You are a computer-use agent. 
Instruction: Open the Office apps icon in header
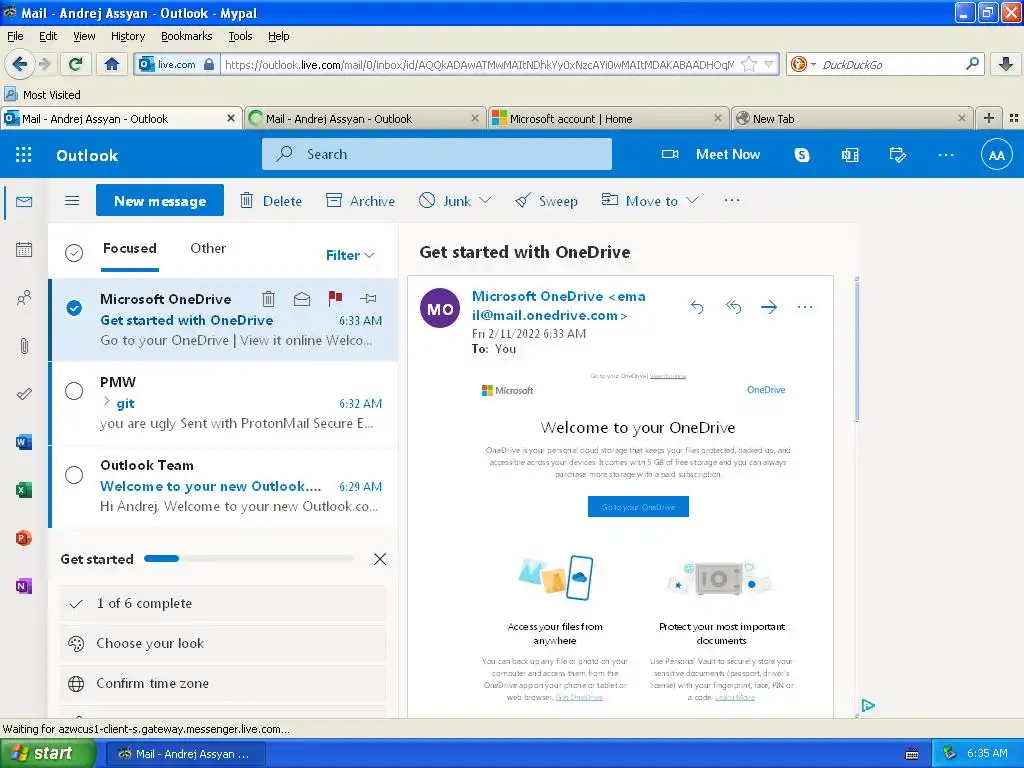(850, 155)
